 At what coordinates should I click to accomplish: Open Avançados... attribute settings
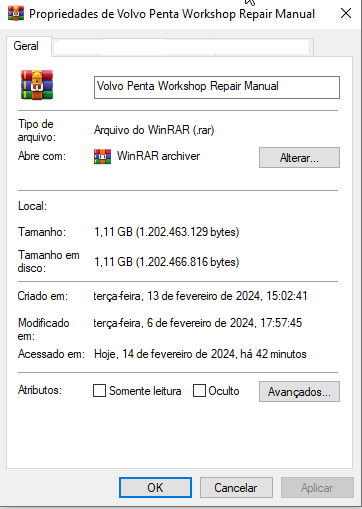(299, 392)
